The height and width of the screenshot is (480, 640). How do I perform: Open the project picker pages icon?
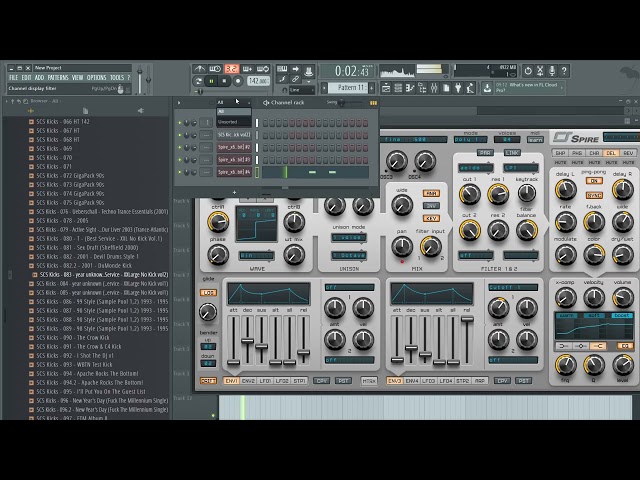pos(446,88)
